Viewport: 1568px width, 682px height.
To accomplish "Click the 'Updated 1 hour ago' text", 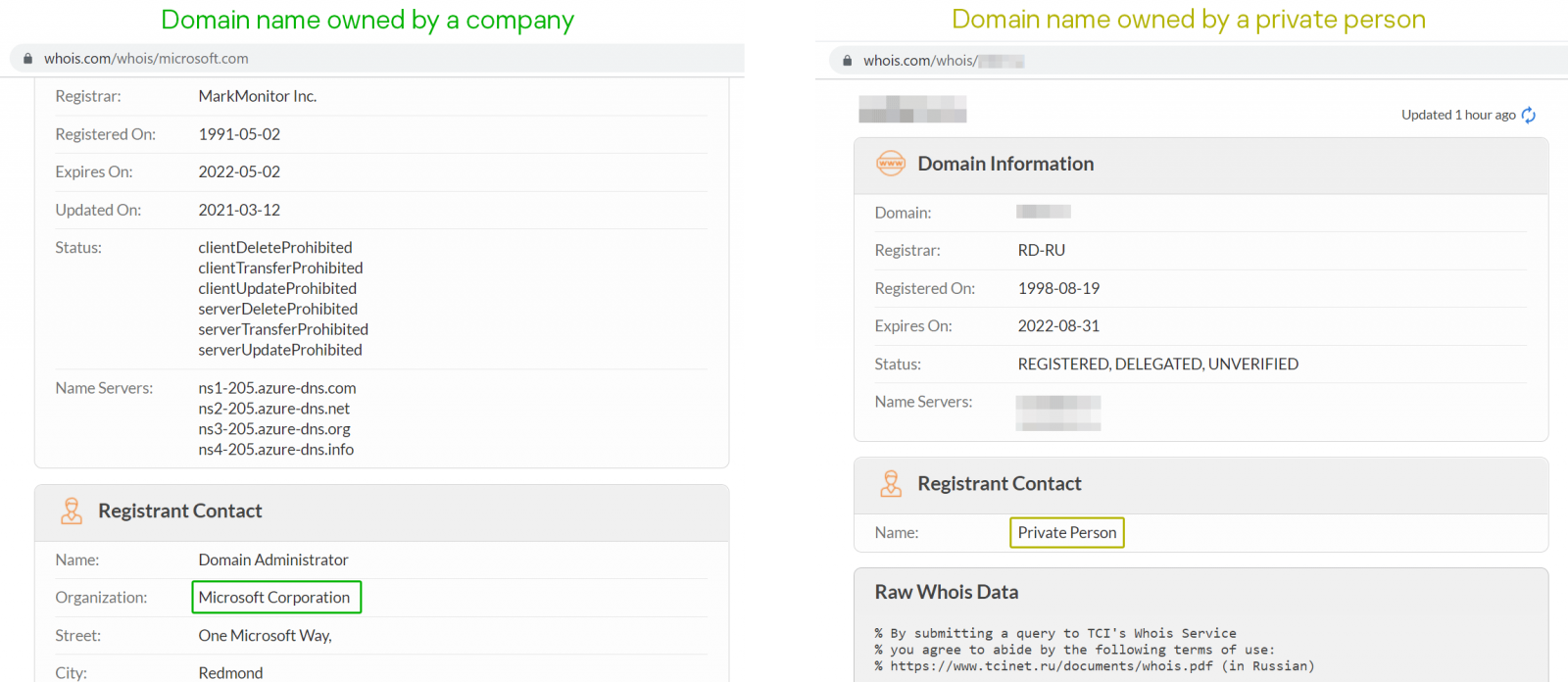I will (1458, 116).
